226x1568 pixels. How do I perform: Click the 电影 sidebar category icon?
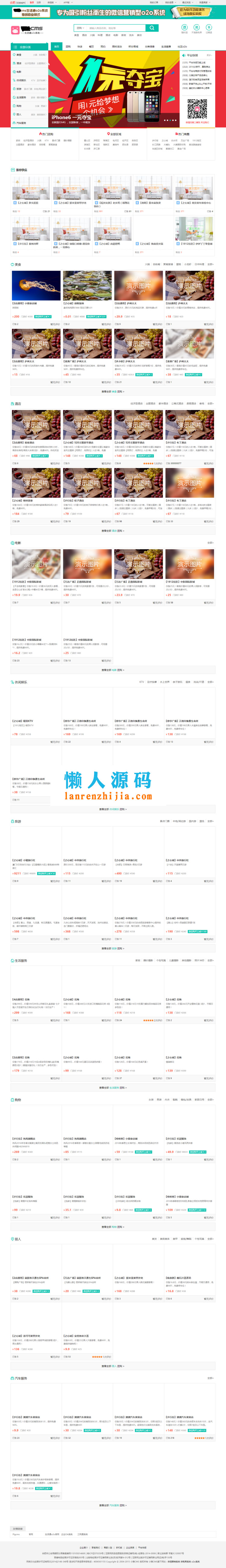coord(14,72)
